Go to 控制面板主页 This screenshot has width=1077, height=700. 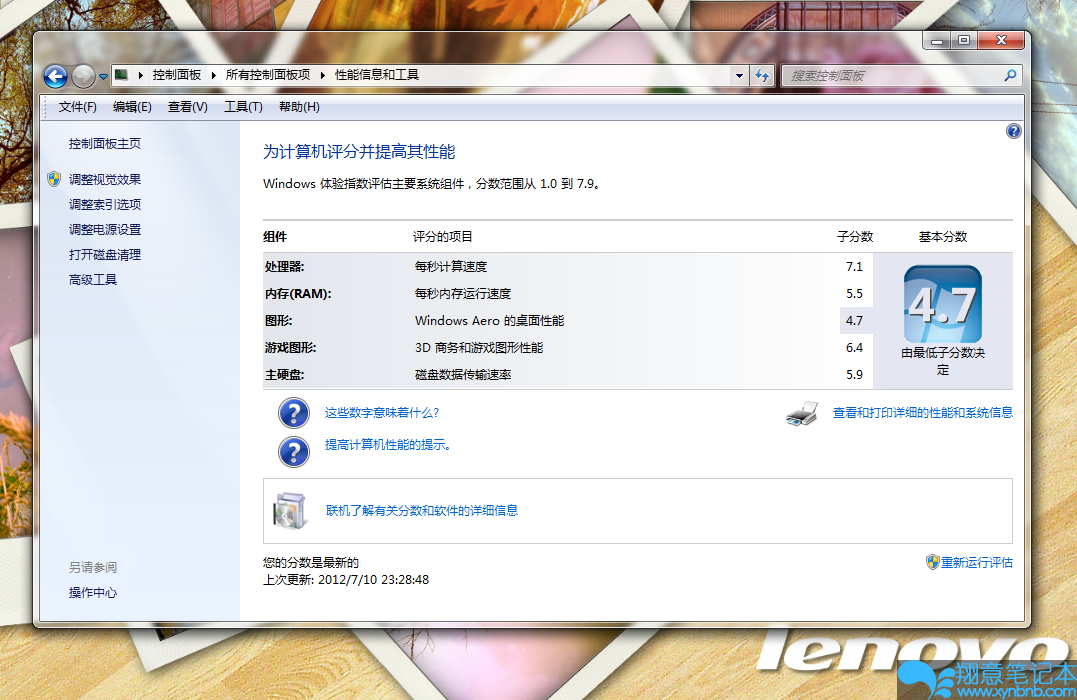[x=104, y=144]
